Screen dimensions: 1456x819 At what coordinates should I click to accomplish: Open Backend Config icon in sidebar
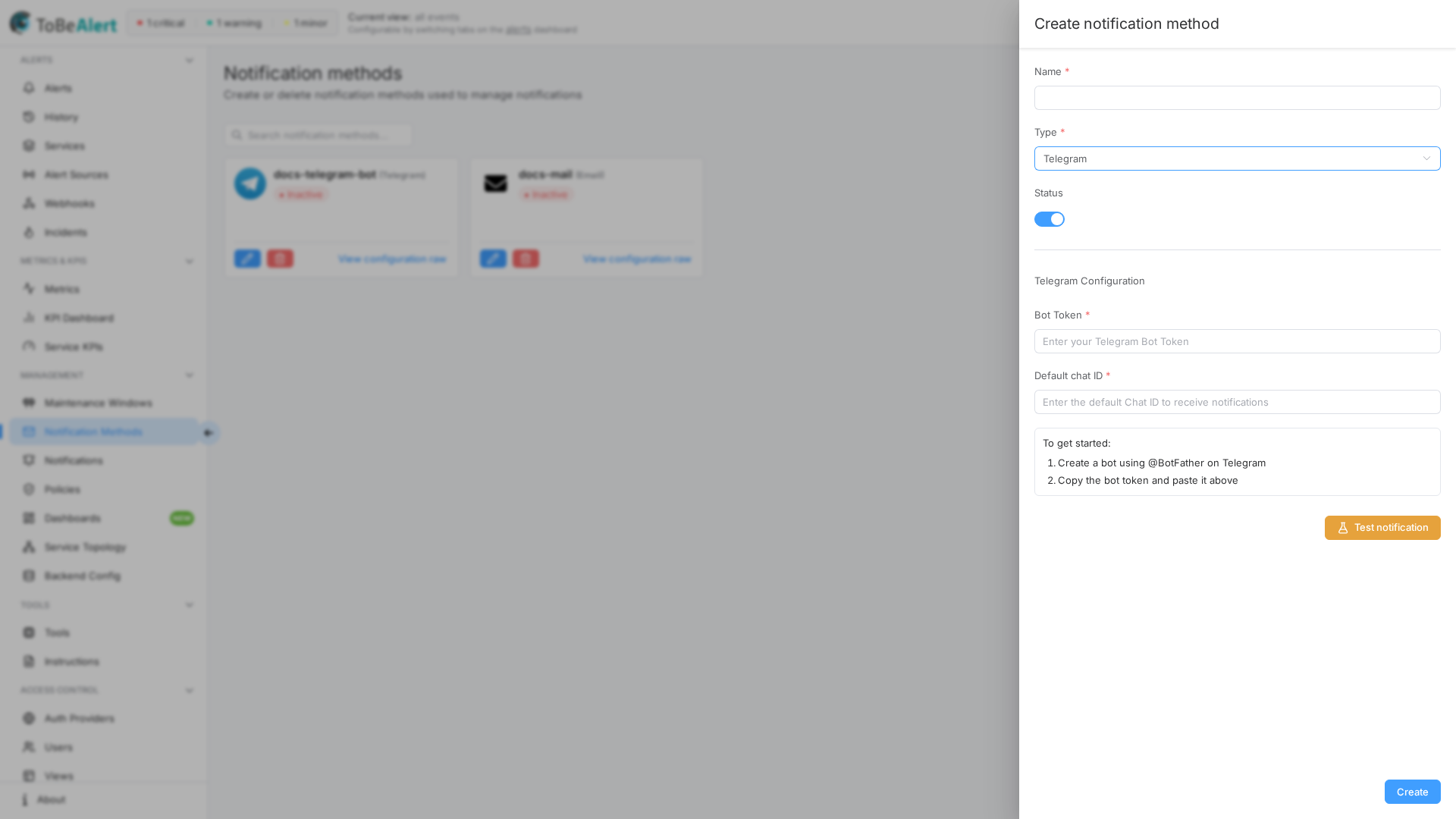[x=29, y=576]
